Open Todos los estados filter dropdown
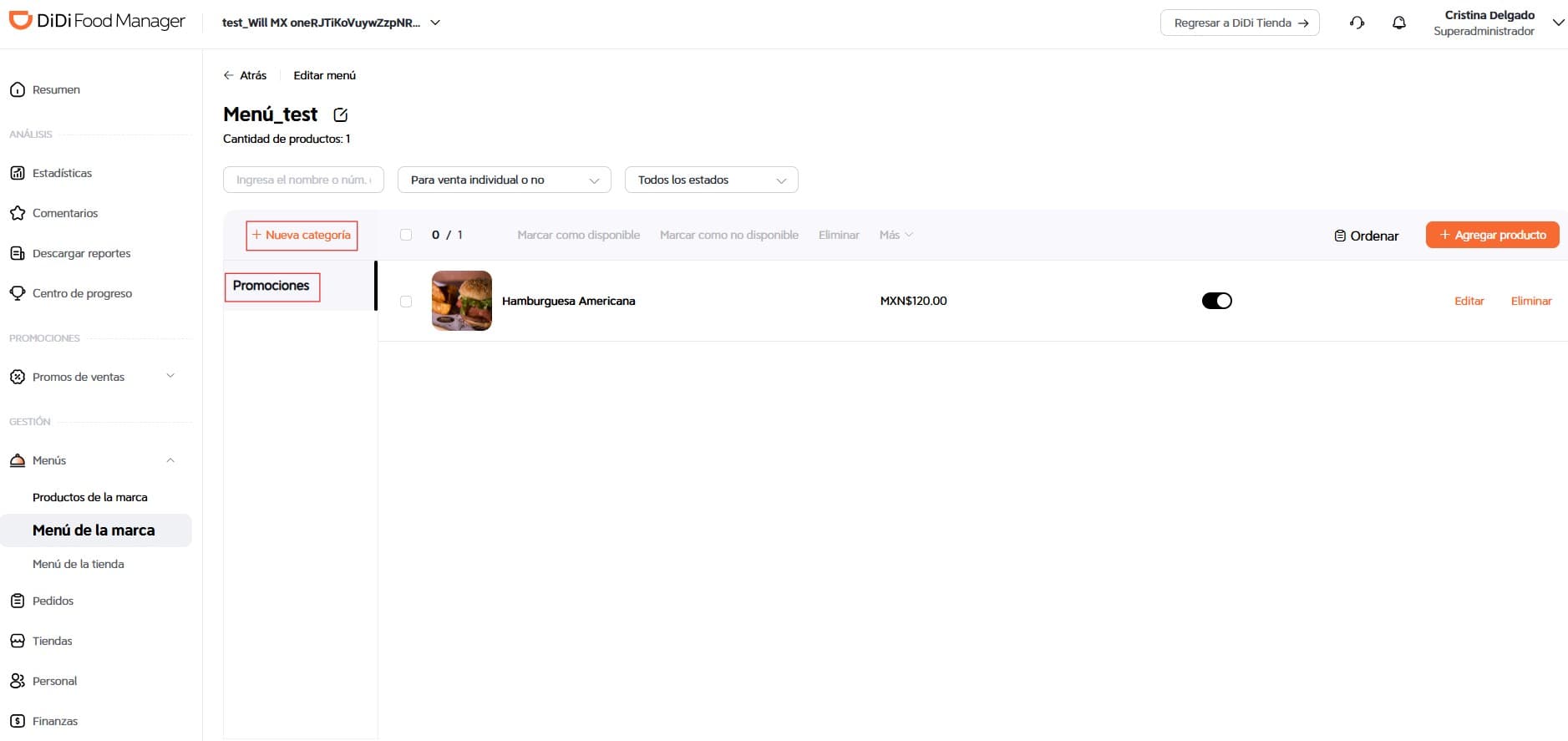Screen dimensions: 1568x741 pos(712,180)
